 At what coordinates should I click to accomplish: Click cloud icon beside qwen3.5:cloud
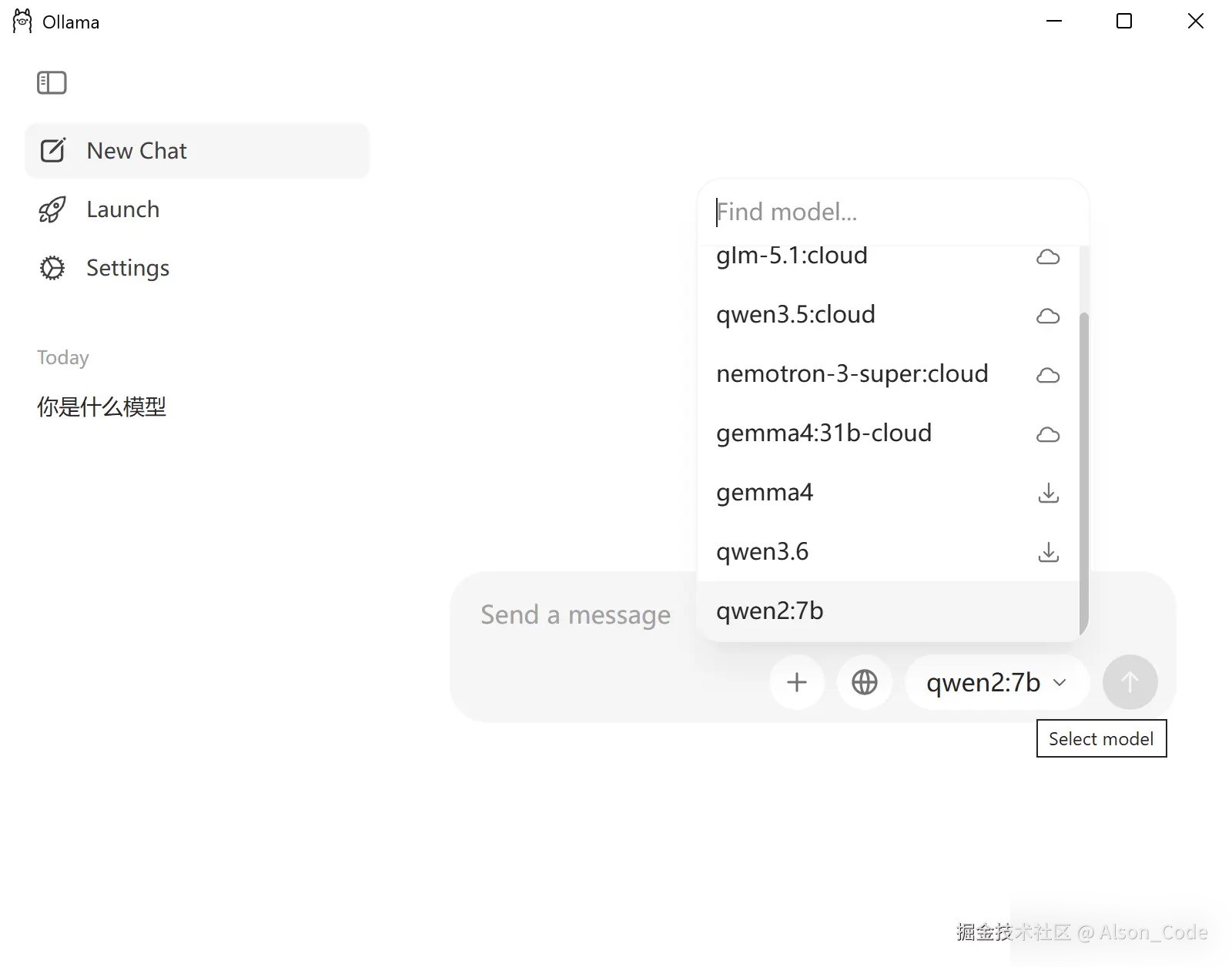point(1048,316)
